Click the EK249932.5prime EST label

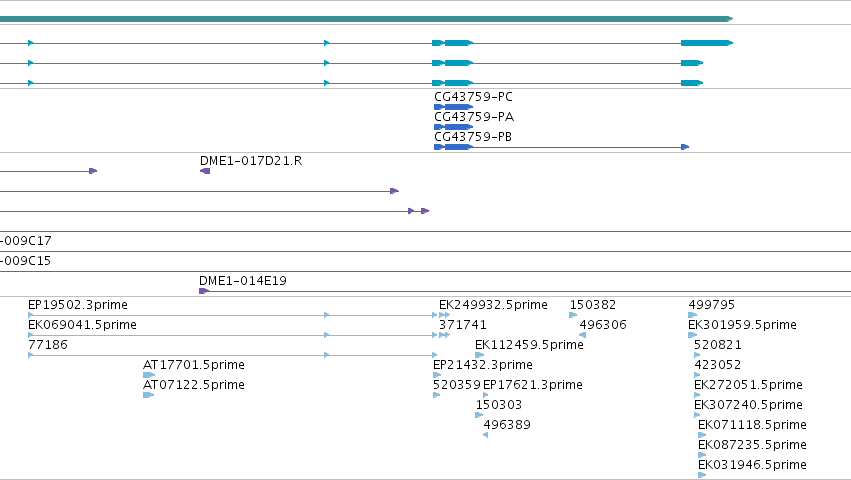pos(493,305)
